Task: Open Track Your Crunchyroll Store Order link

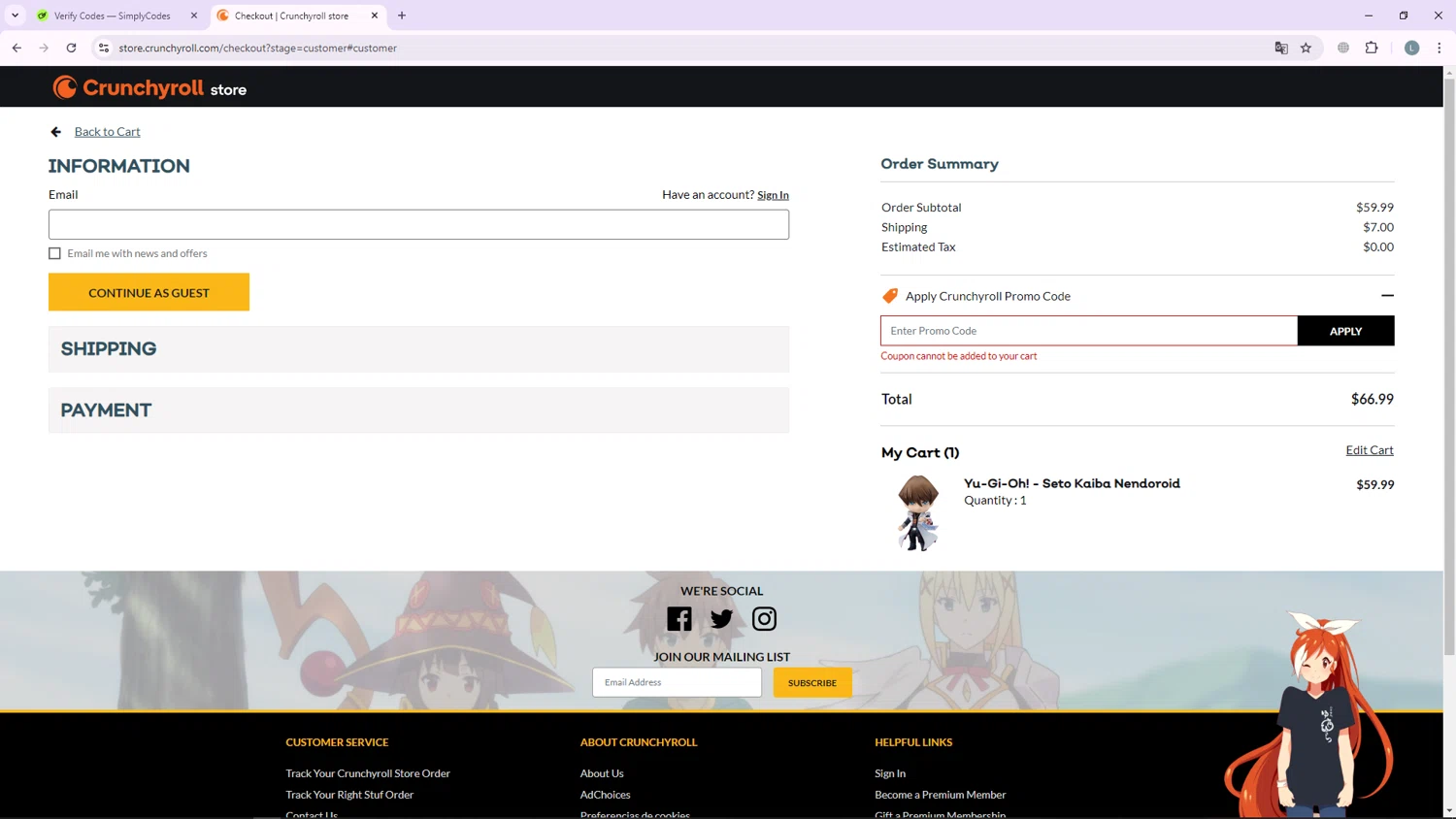Action: click(x=368, y=773)
